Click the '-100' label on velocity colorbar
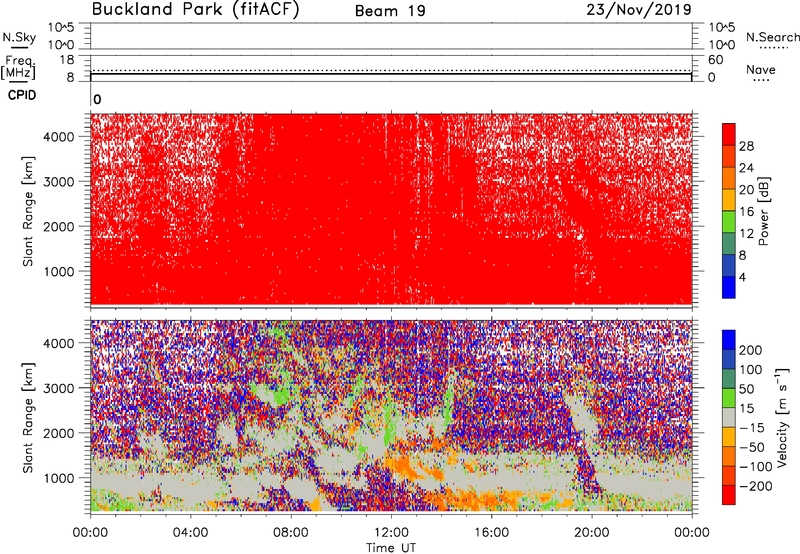 pos(756,467)
